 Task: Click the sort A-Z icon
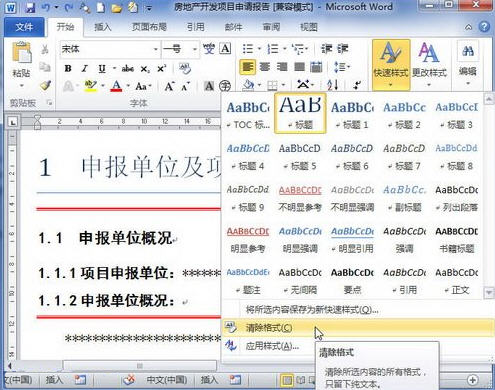click(x=333, y=85)
